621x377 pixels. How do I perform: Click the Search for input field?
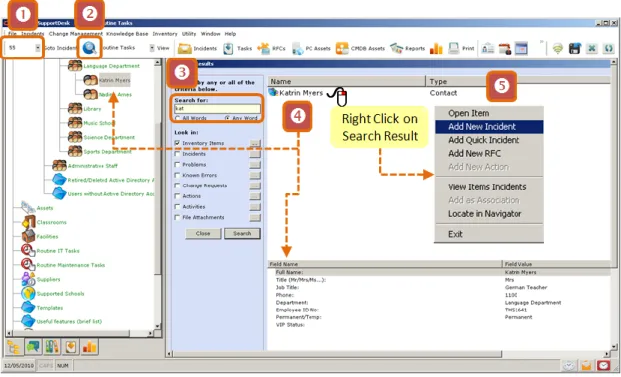pyautogui.click(x=217, y=109)
